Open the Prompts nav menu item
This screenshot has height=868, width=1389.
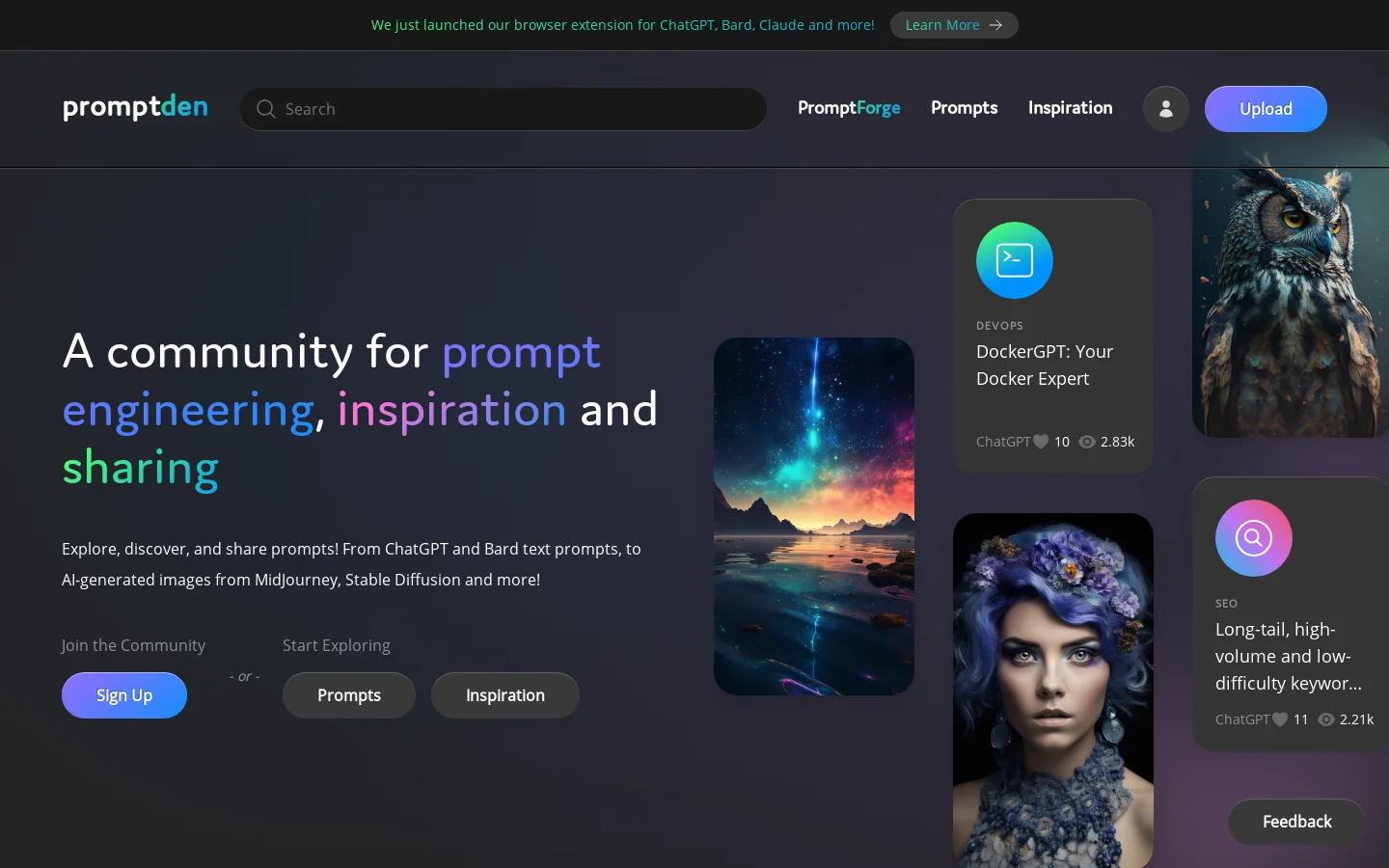(x=964, y=108)
